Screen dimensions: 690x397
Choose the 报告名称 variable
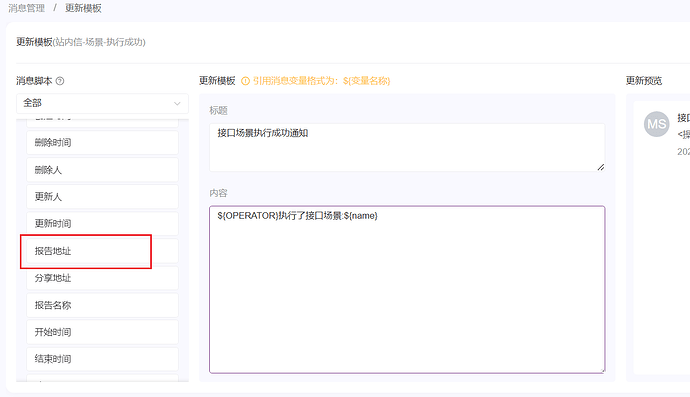pyautogui.click(x=102, y=305)
